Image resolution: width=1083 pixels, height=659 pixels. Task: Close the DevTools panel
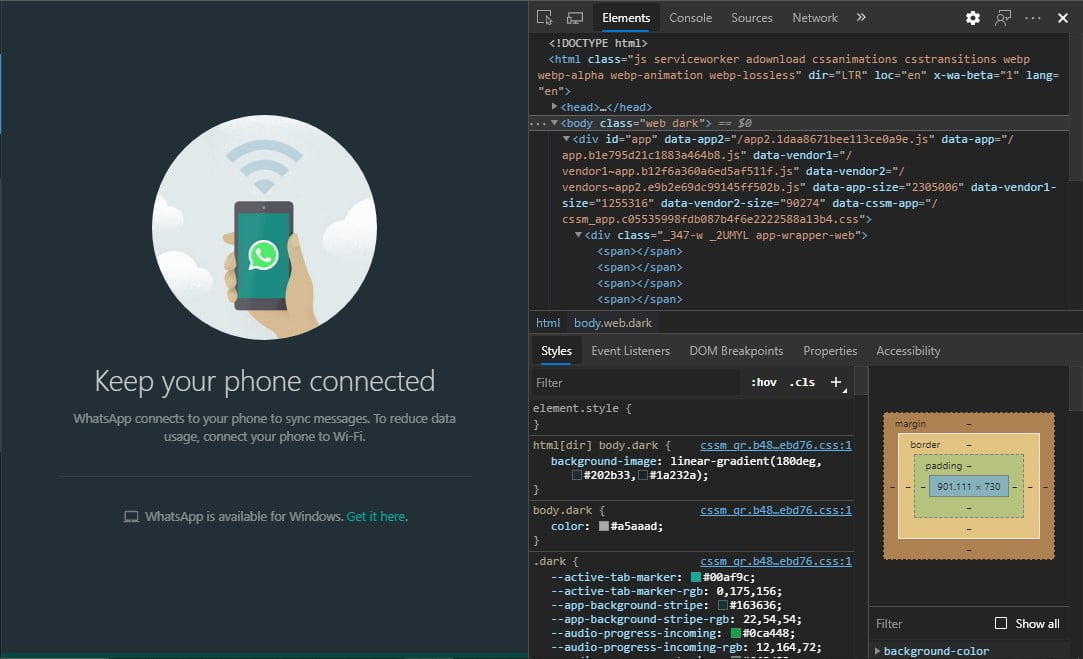click(x=1063, y=18)
